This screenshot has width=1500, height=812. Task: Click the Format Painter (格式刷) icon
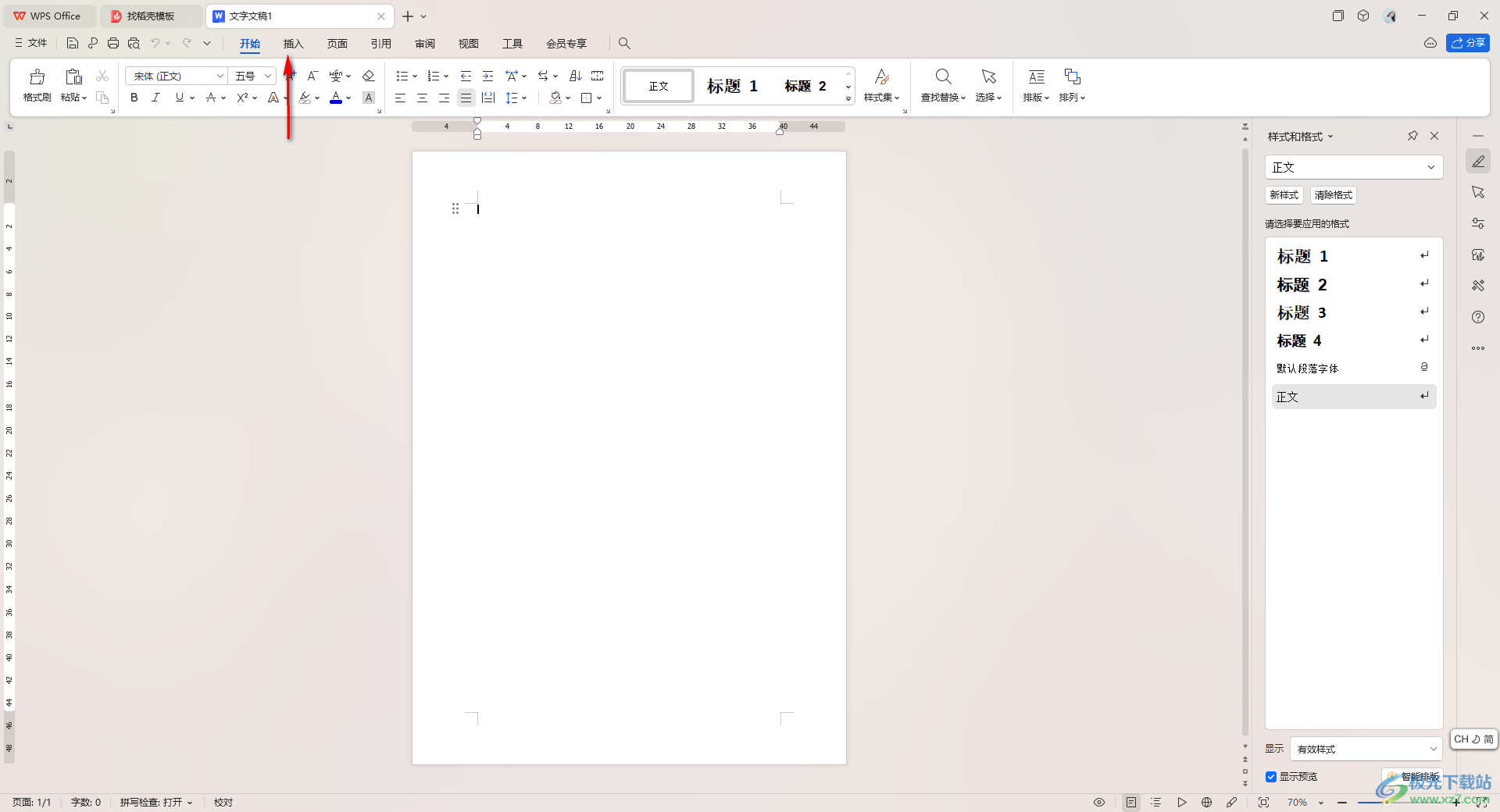[37, 77]
